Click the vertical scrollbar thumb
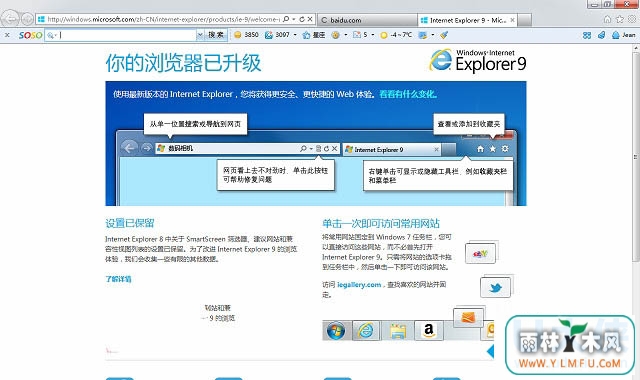 coord(636,156)
